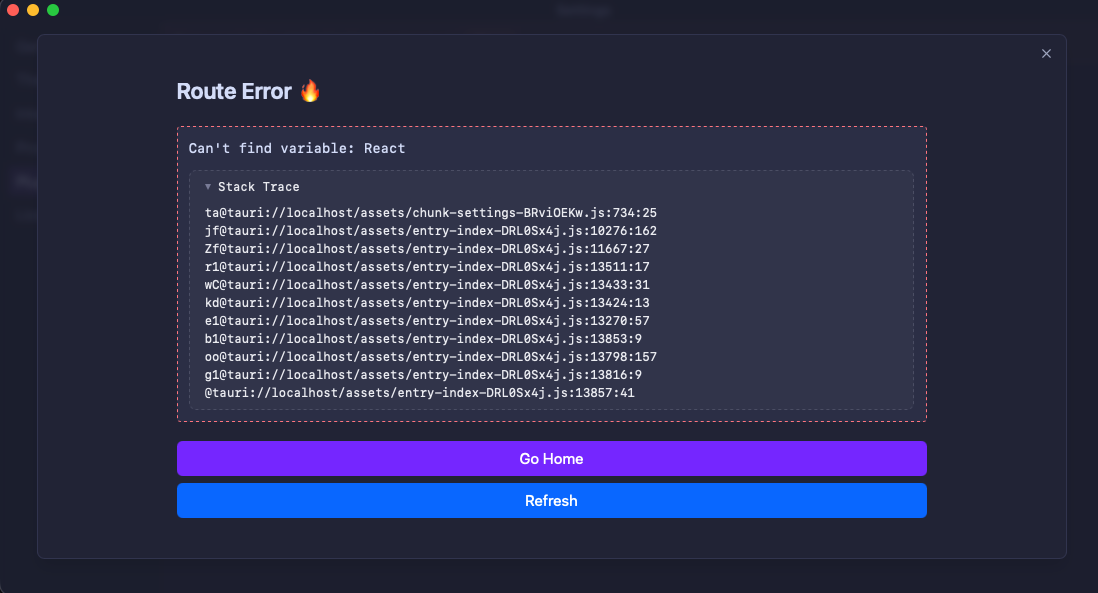The width and height of the screenshot is (1098, 593).
Task: Collapse the Stack Trace disclosure triangle
Action: click(208, 187)
